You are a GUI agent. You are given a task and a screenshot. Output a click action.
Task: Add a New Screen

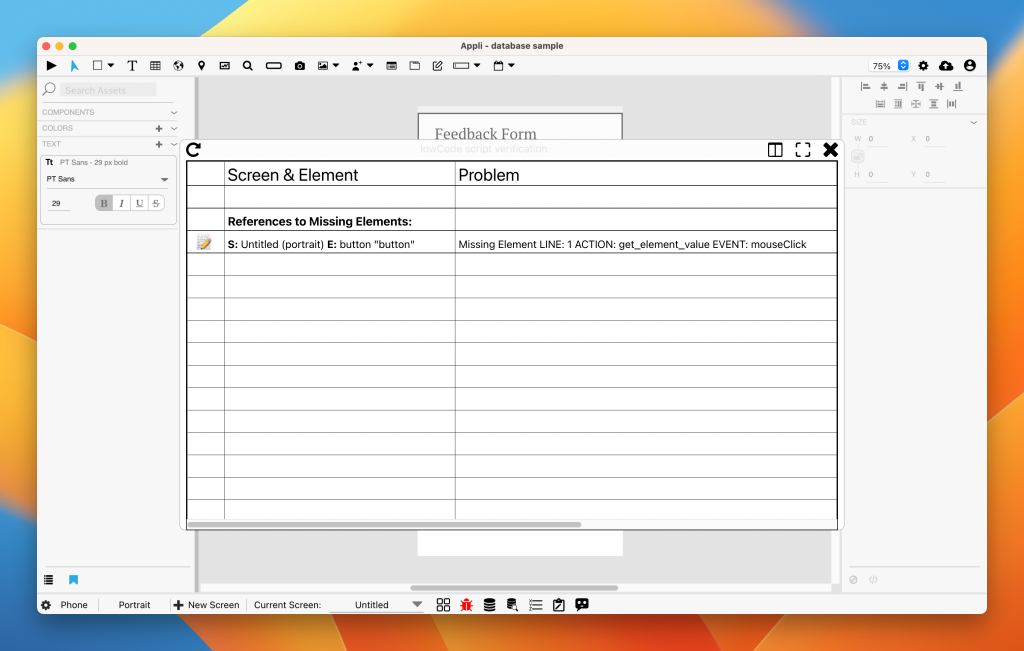pos(206,605)
